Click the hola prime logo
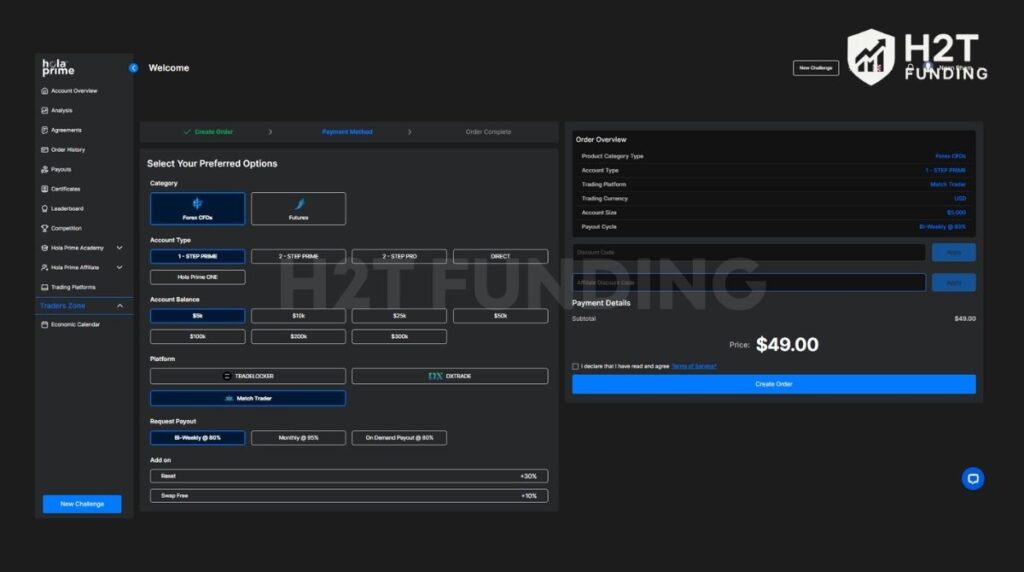 pos(58,67)
